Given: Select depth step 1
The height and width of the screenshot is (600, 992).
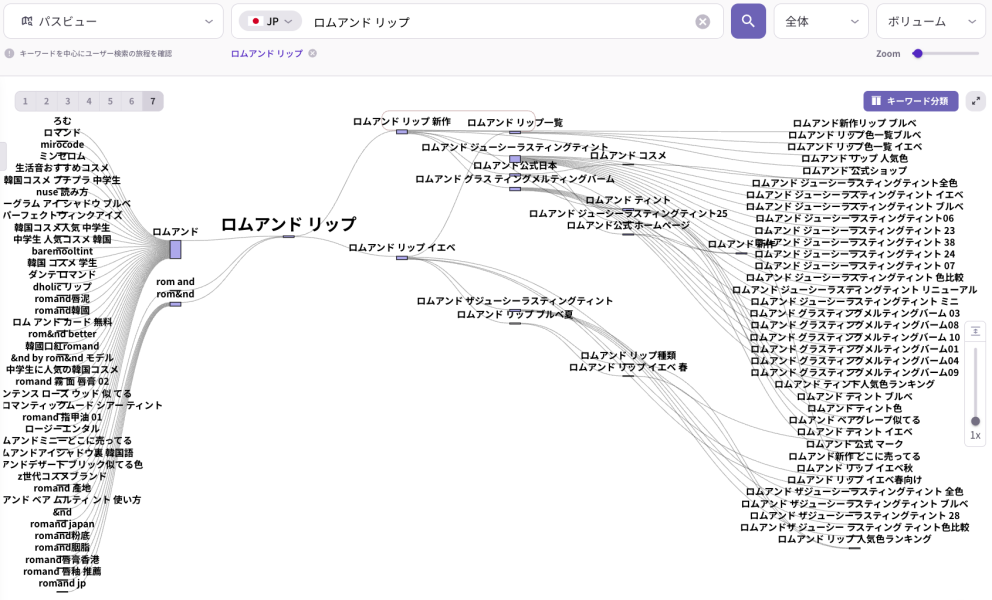Looking at the screenshot, I should [25, 101].
